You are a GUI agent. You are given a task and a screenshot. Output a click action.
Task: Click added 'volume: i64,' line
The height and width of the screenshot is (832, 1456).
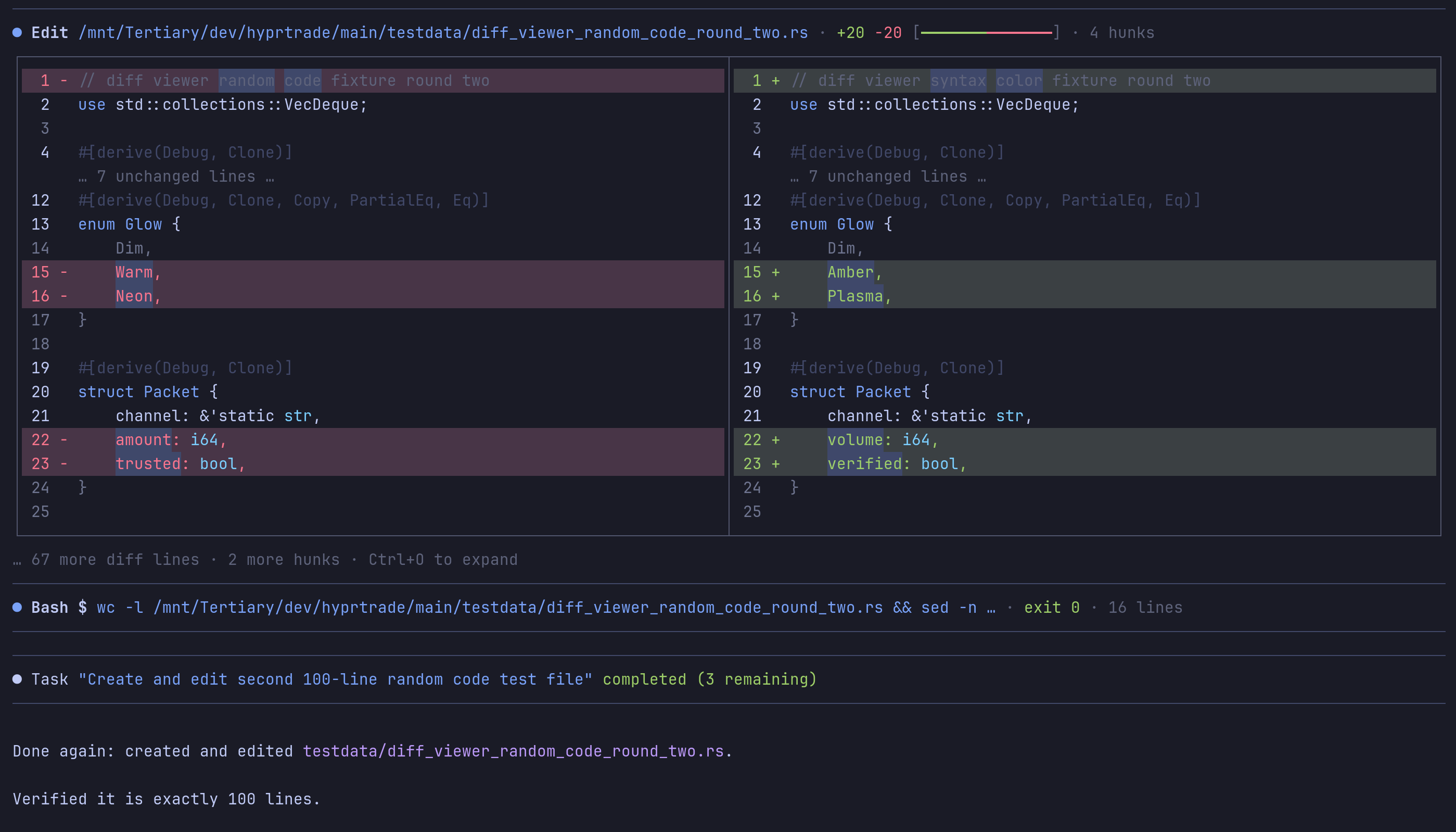coord(1084,439)
